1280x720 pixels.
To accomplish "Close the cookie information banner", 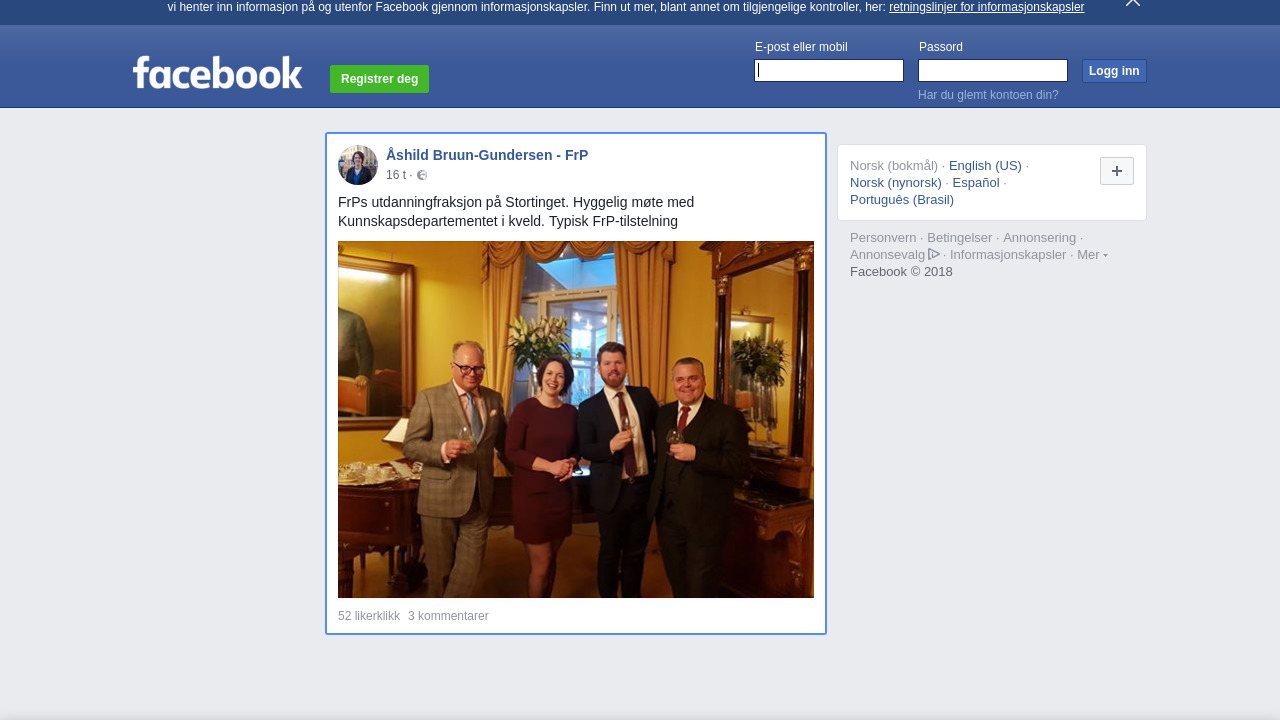I will click(x=1132, y=3).
